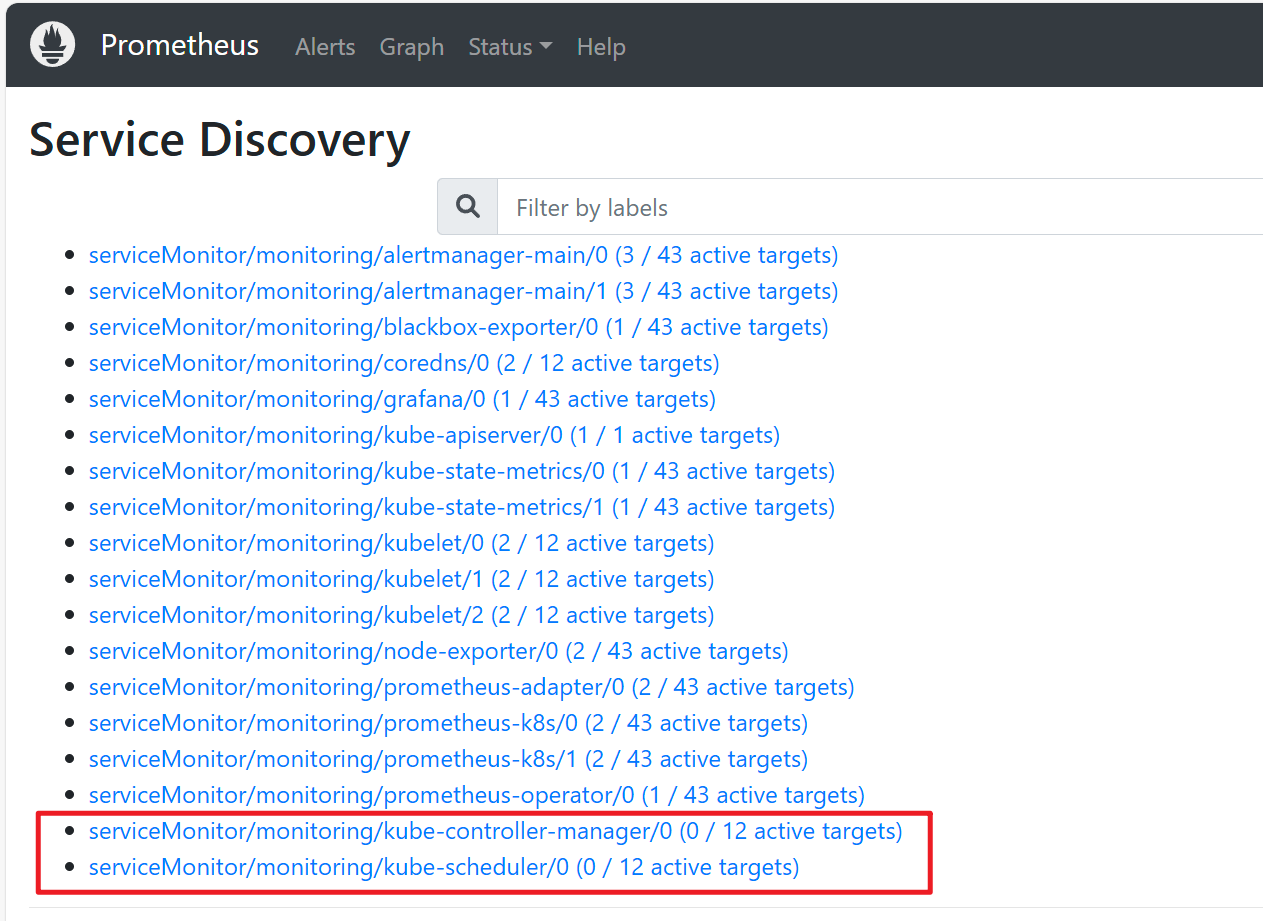Click the Prometheus torch logo icon
Viewport: 1263px width, 921px height.
[53, 46]
